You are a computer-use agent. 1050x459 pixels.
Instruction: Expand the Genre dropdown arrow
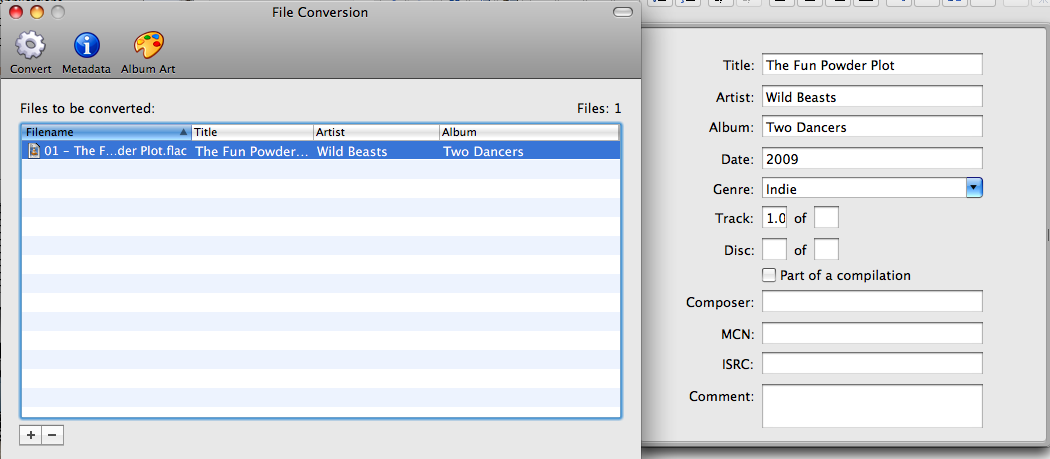pos(974,188)
